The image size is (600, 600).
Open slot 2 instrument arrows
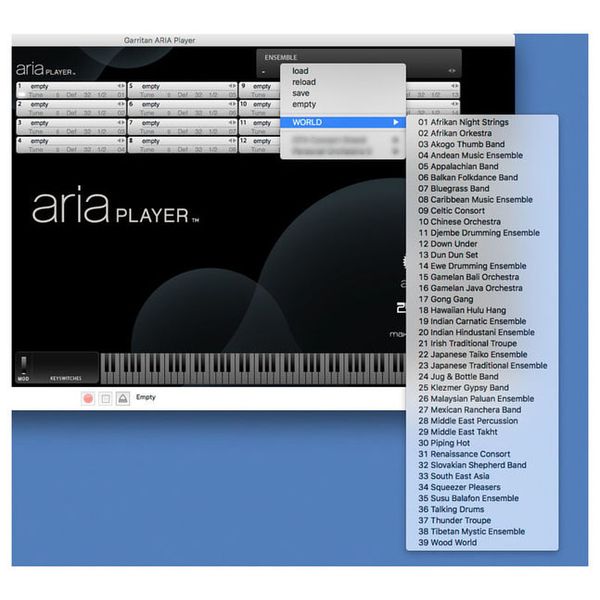click(x=121, y=104)
